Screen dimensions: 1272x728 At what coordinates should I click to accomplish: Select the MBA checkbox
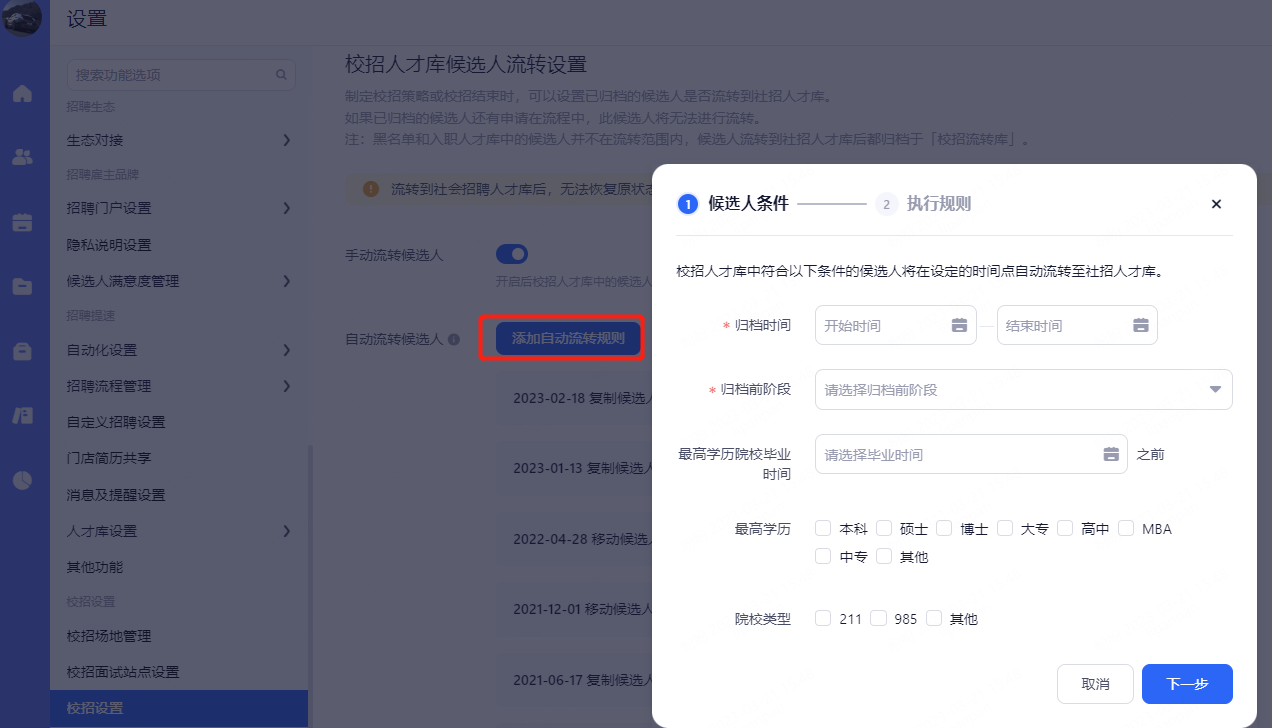[x=1126, y=528]
